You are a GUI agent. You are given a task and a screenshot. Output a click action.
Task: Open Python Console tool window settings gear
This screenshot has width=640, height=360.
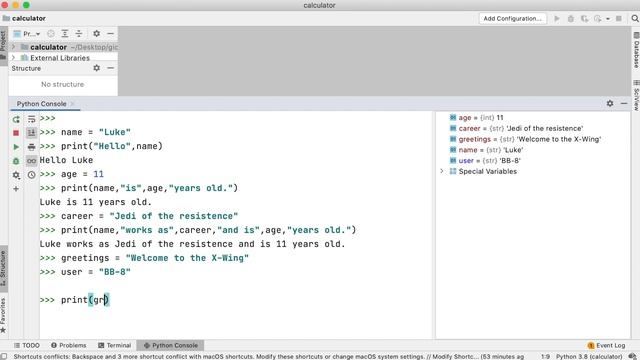(x=610, y=104)
